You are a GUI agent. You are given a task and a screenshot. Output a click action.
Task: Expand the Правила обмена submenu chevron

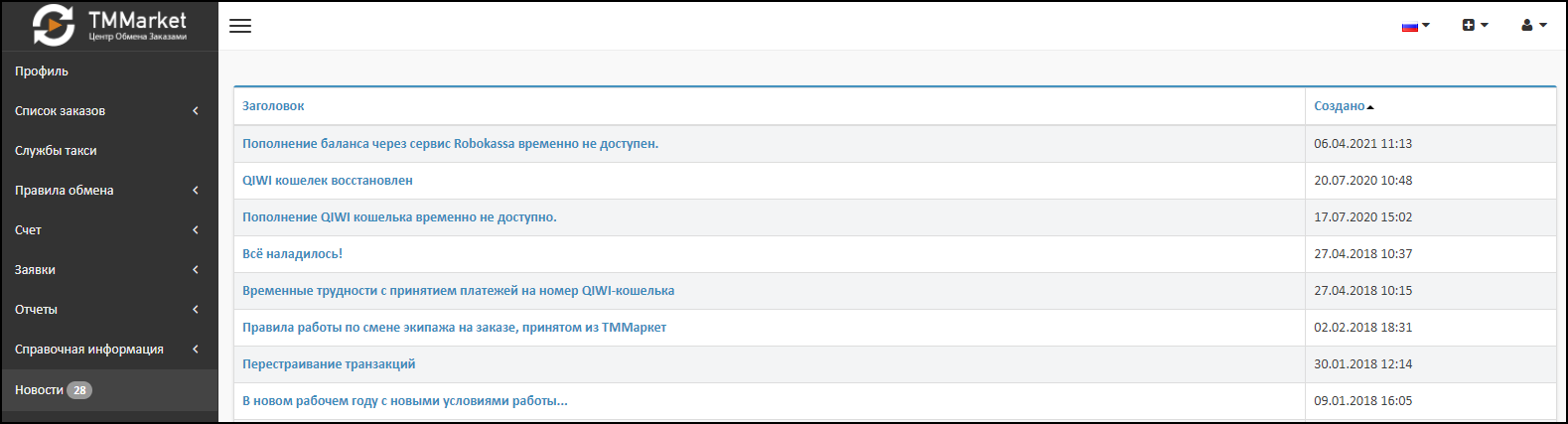coord(196,191)
